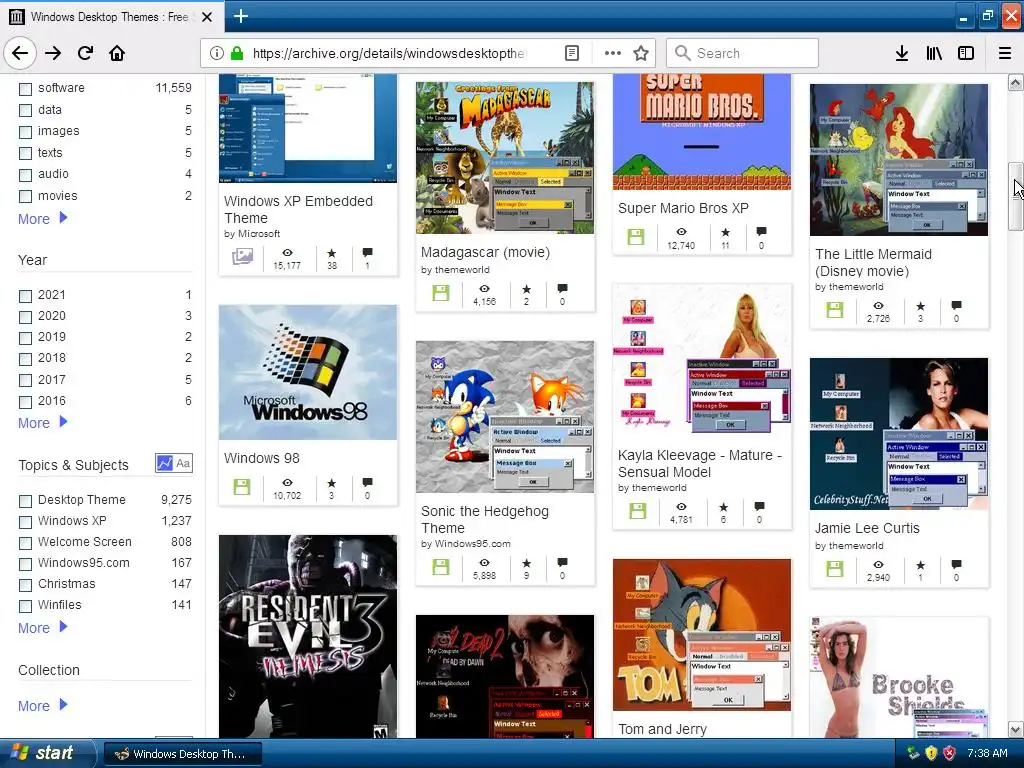Switch Topics display to Aa text view

tap(184, 463)
